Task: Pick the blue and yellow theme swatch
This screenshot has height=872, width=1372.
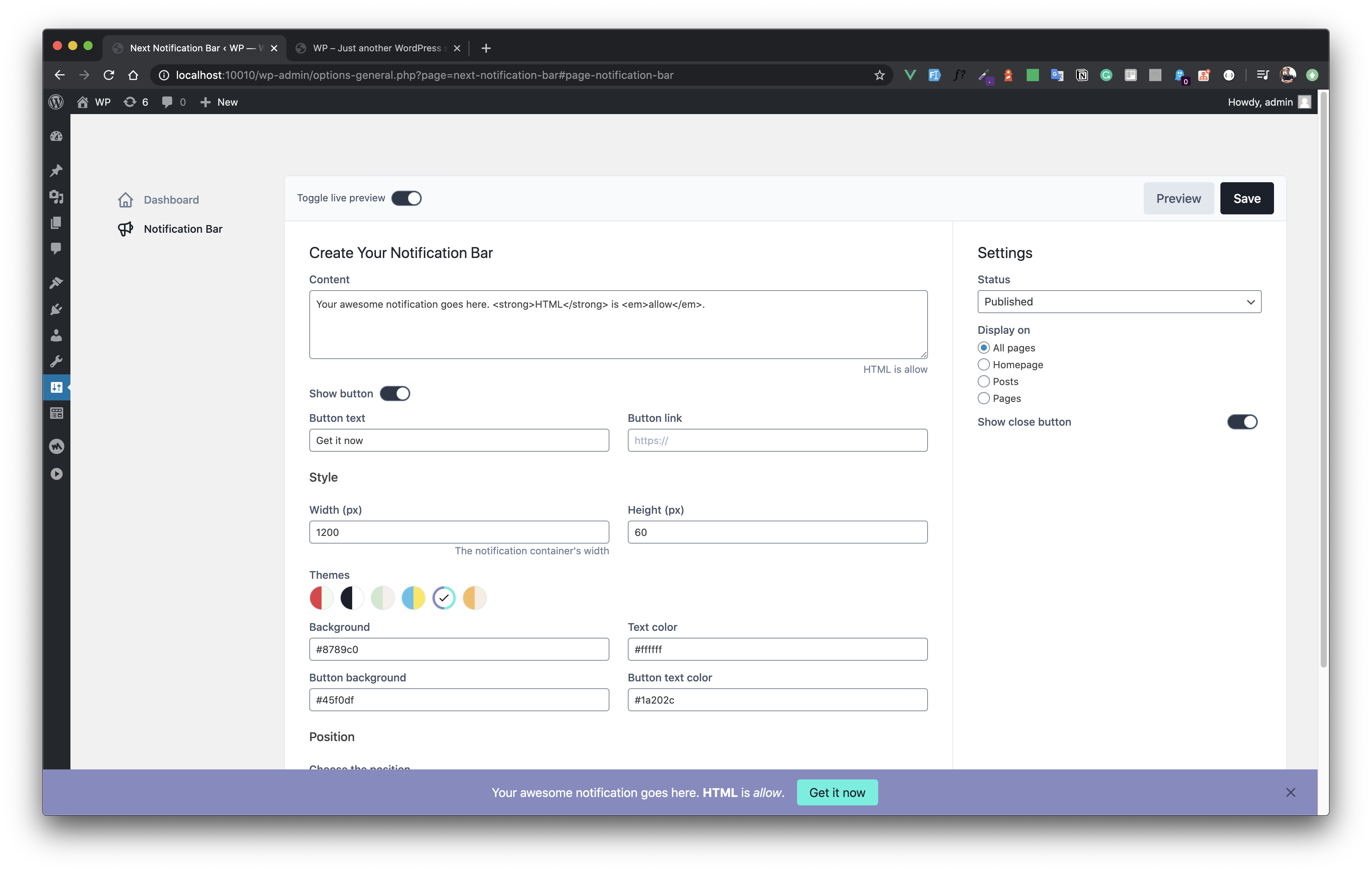Action: pos(413,598)
